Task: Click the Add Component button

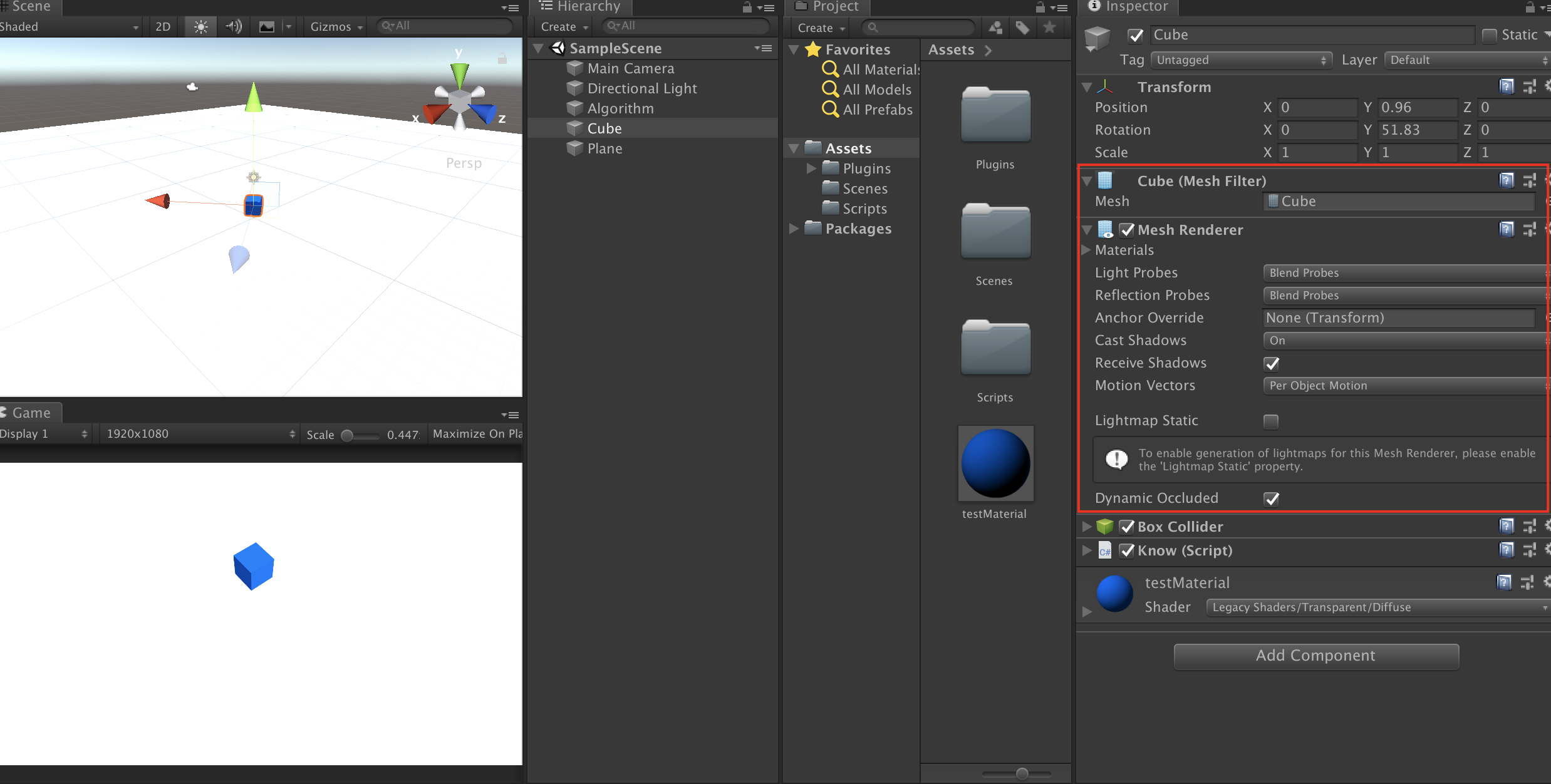Action: (1315, 656)
